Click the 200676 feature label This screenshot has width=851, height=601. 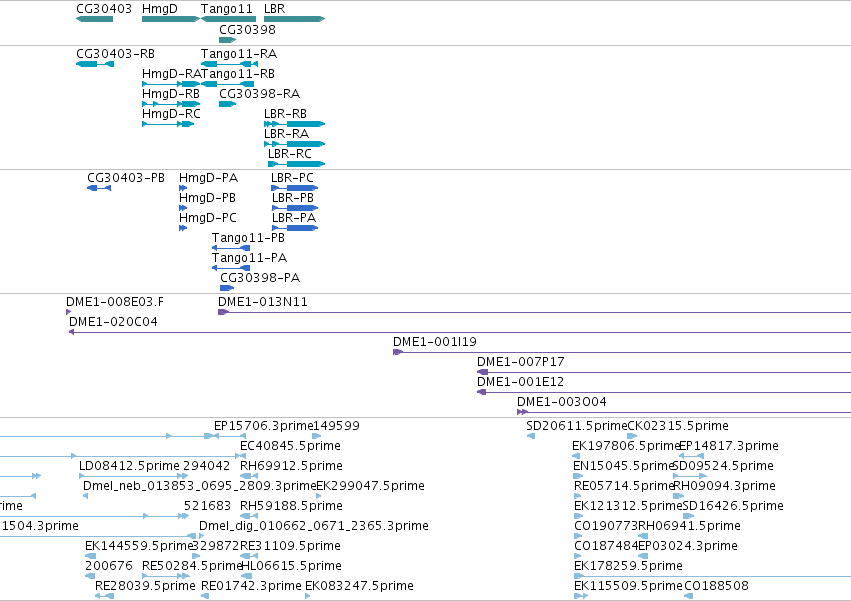pos(109,567)
